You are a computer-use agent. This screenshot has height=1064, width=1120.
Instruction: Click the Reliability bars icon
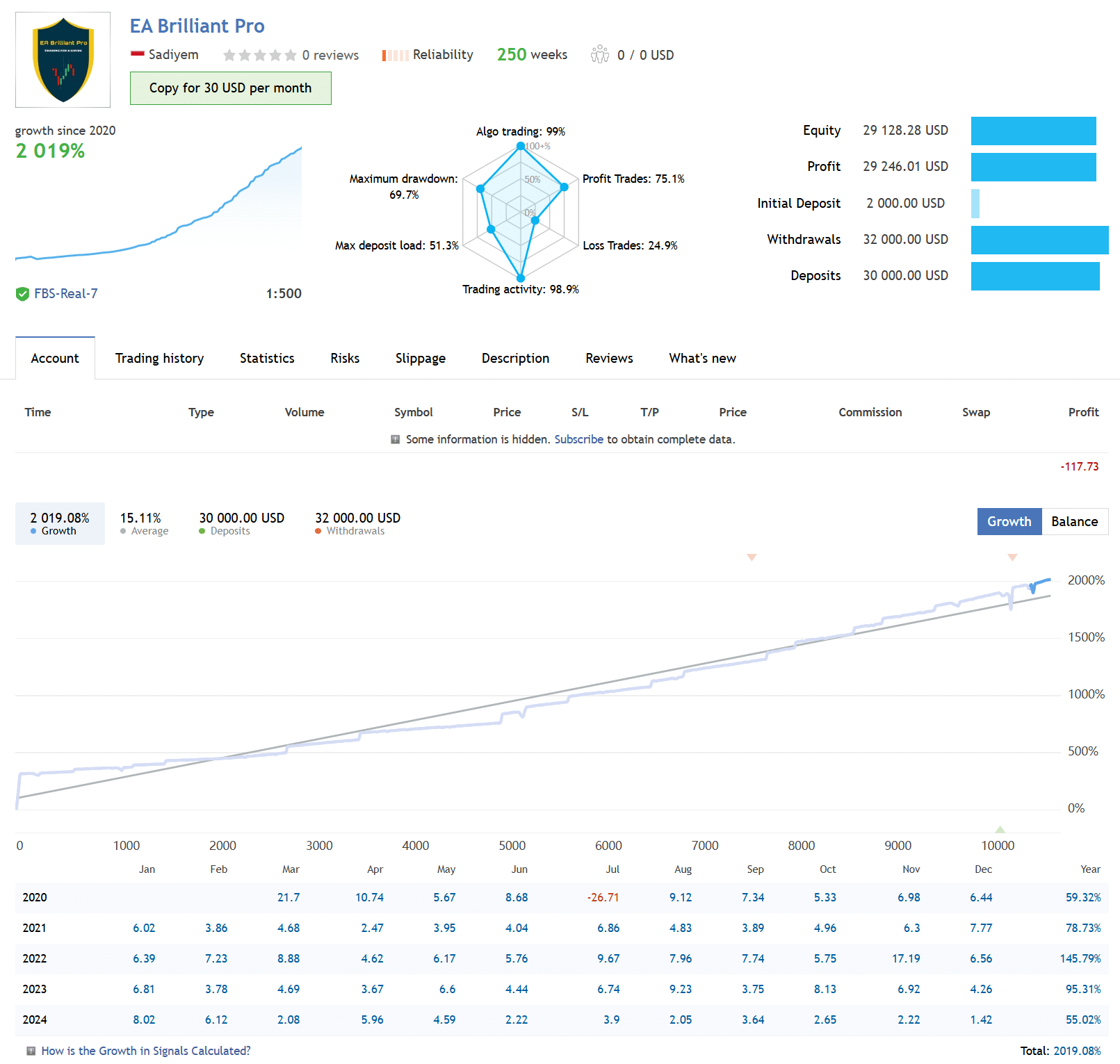coord(394,55)
